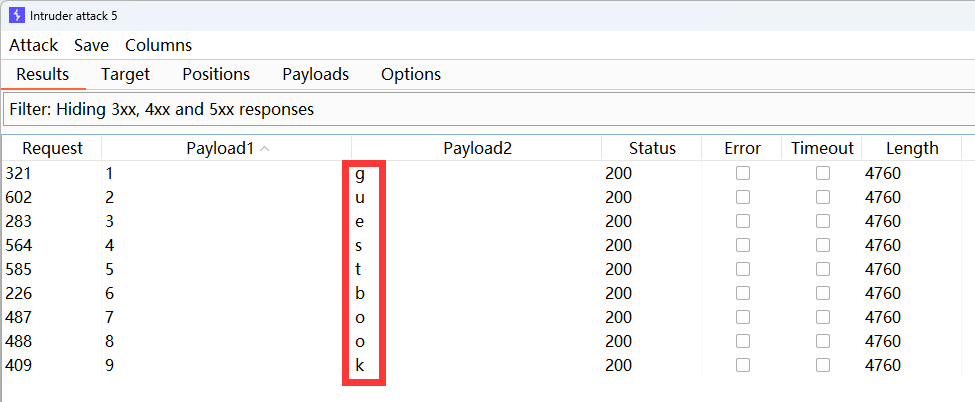Sort results by Status column header

point(652,148)
